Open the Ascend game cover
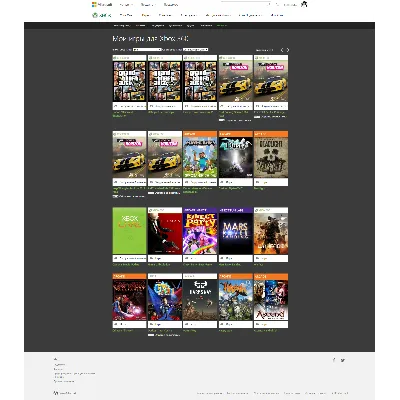 271,300
